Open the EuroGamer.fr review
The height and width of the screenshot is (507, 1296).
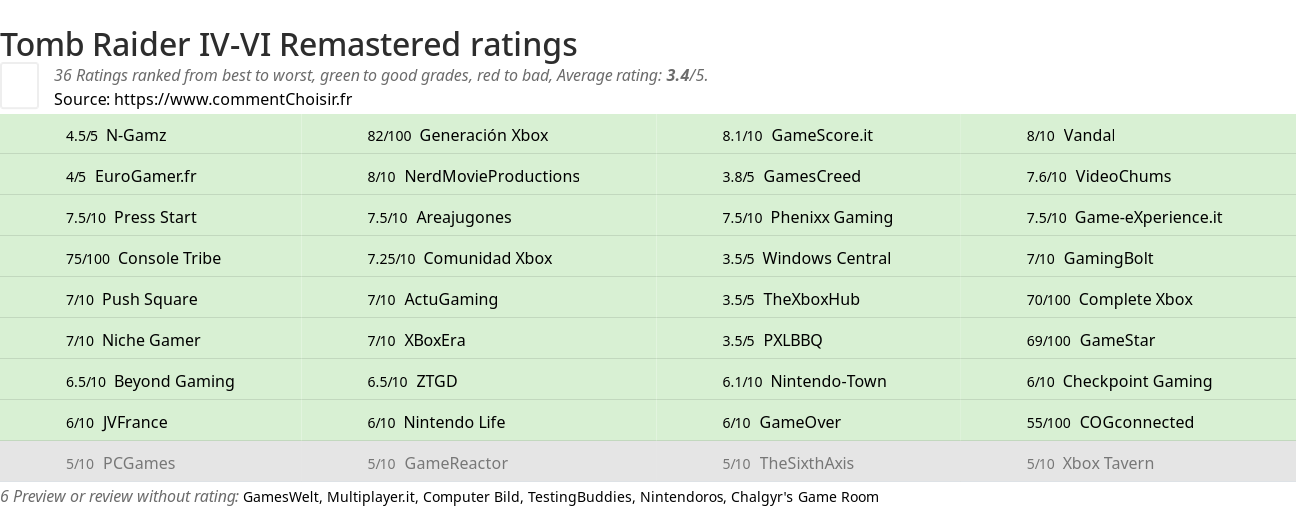145,176
